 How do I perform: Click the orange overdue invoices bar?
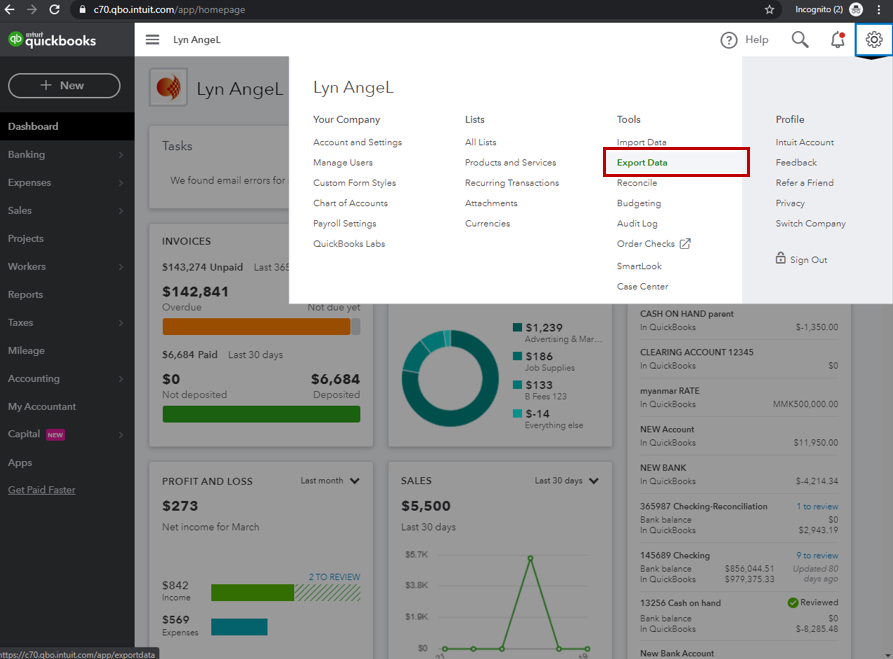pyautogui.click(x=256, y=326)
